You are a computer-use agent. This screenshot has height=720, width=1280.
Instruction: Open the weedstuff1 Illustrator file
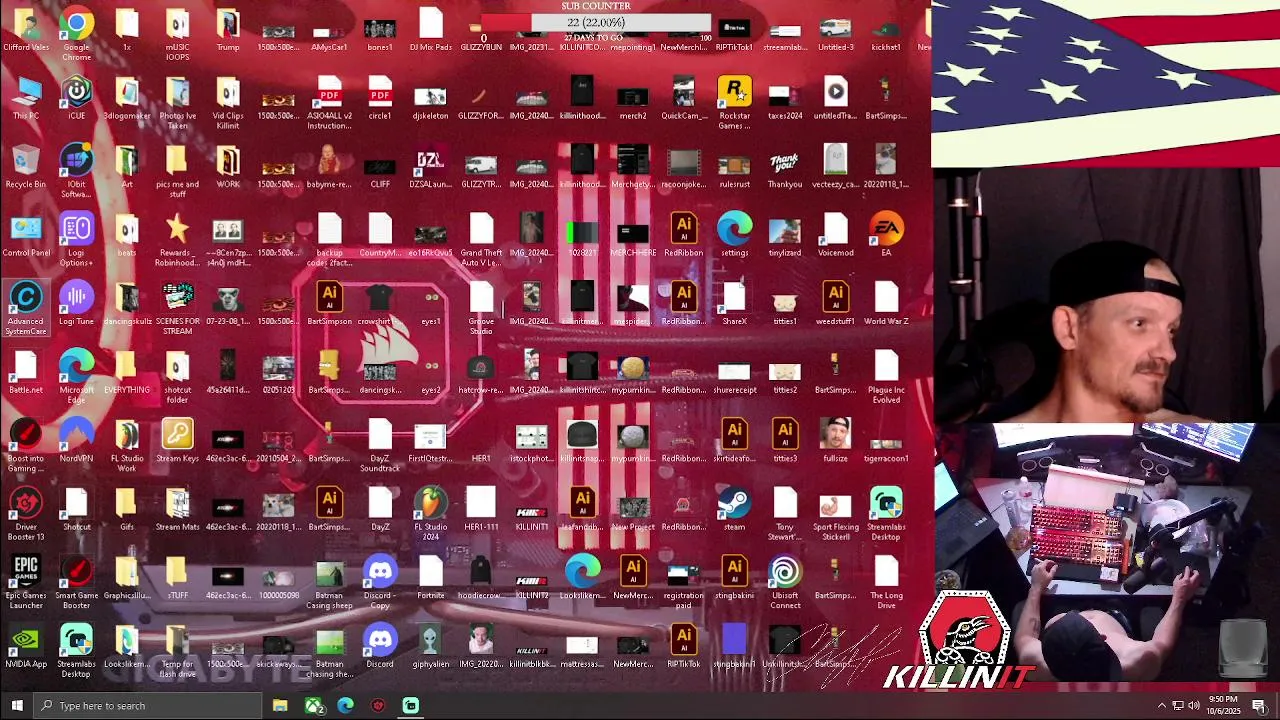click(x=836, y=304)
